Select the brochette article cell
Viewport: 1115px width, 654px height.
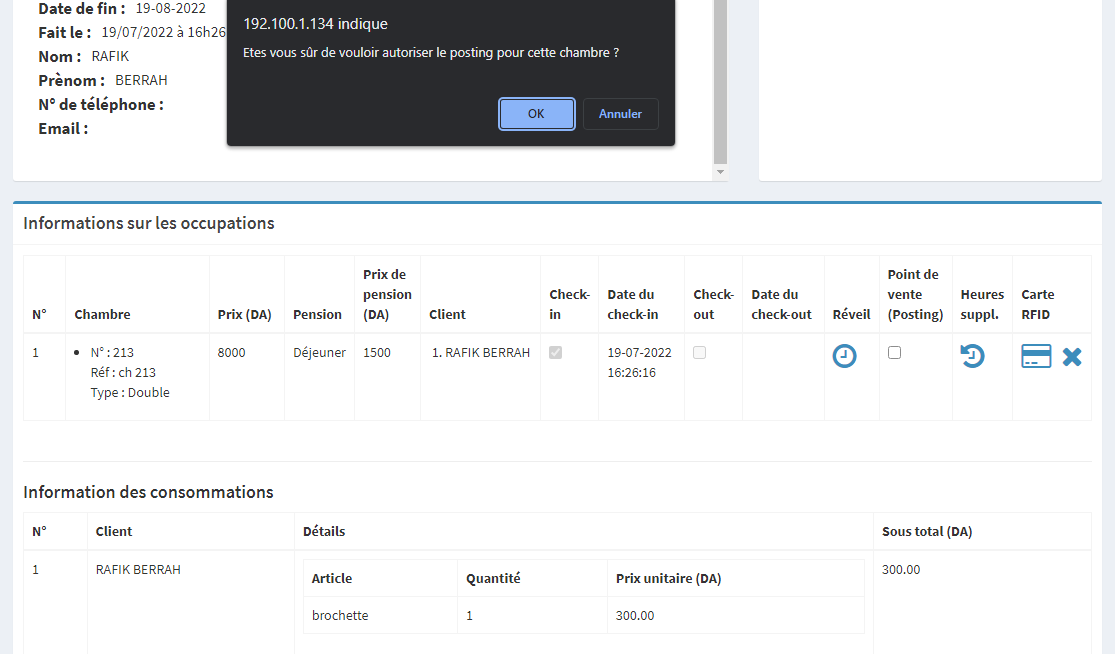tap(340, 615)
